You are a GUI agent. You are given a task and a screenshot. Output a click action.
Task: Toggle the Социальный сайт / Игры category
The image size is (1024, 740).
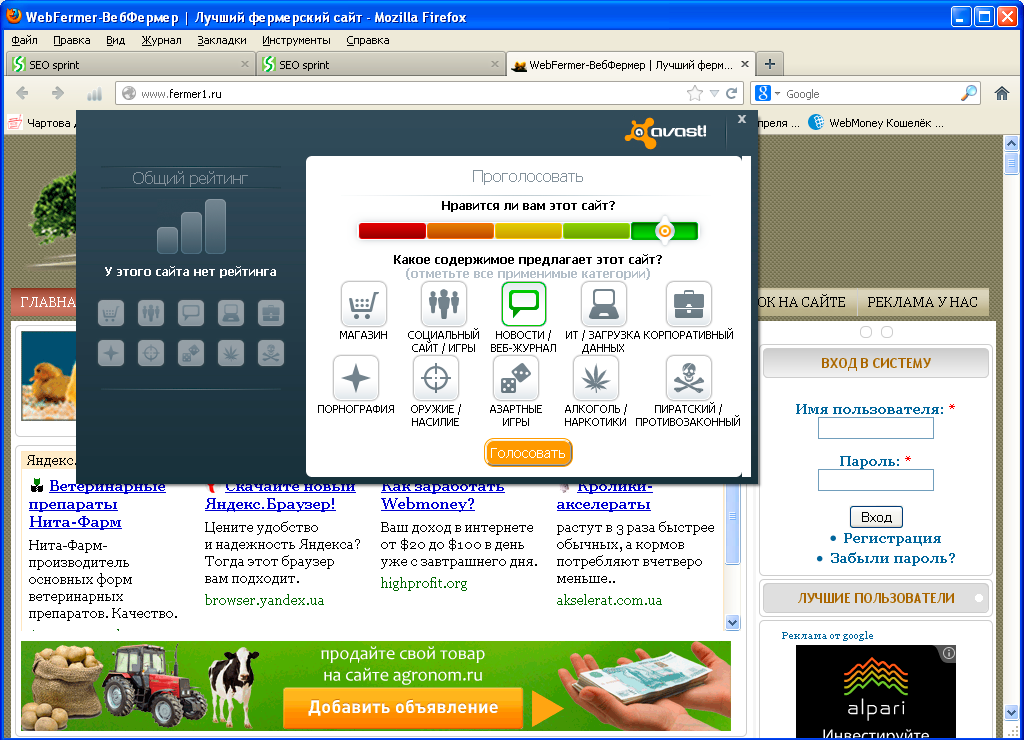pos(443,304)
